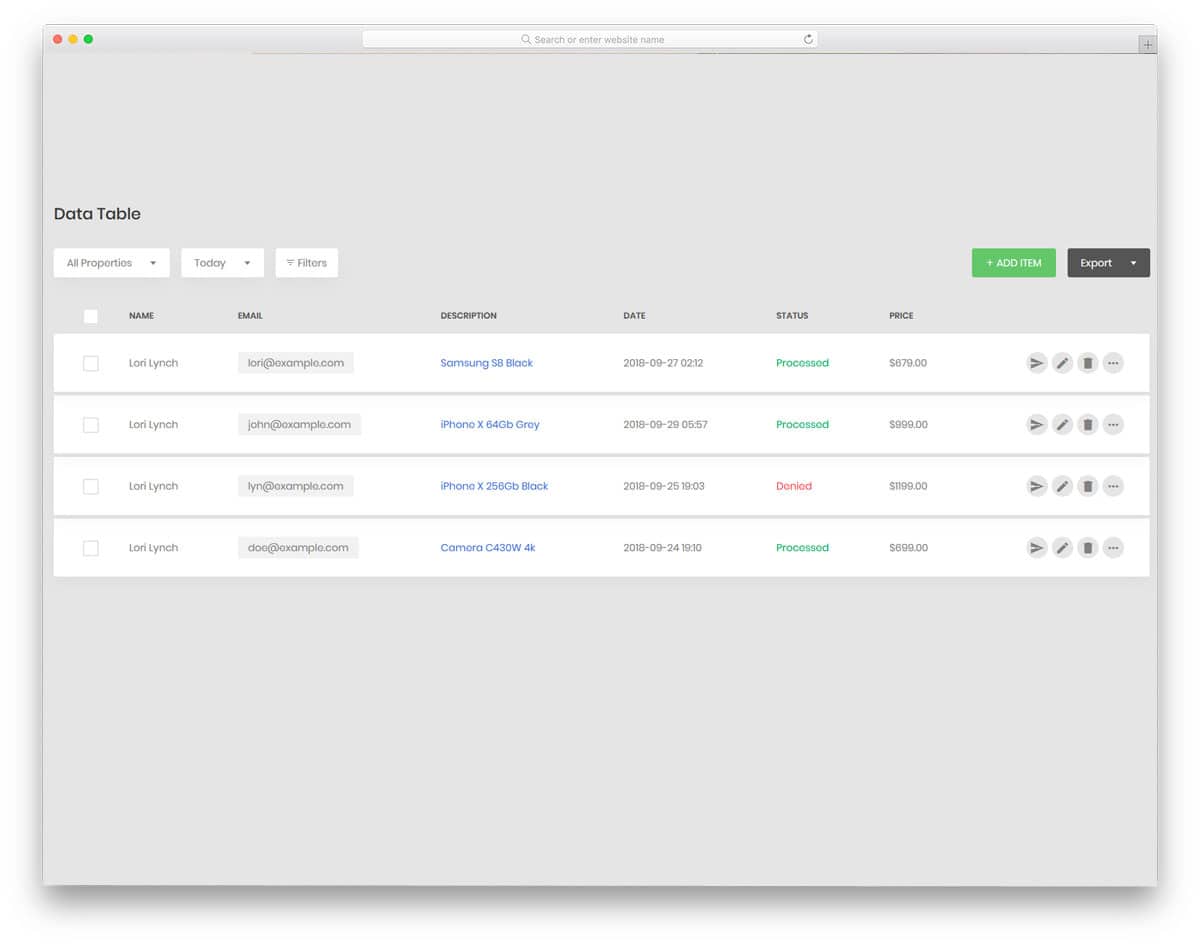Viewport: 1200px width, 946px height.
Task: Delete the iPhone X 256Gb Black row
Action: [1088, 486]
